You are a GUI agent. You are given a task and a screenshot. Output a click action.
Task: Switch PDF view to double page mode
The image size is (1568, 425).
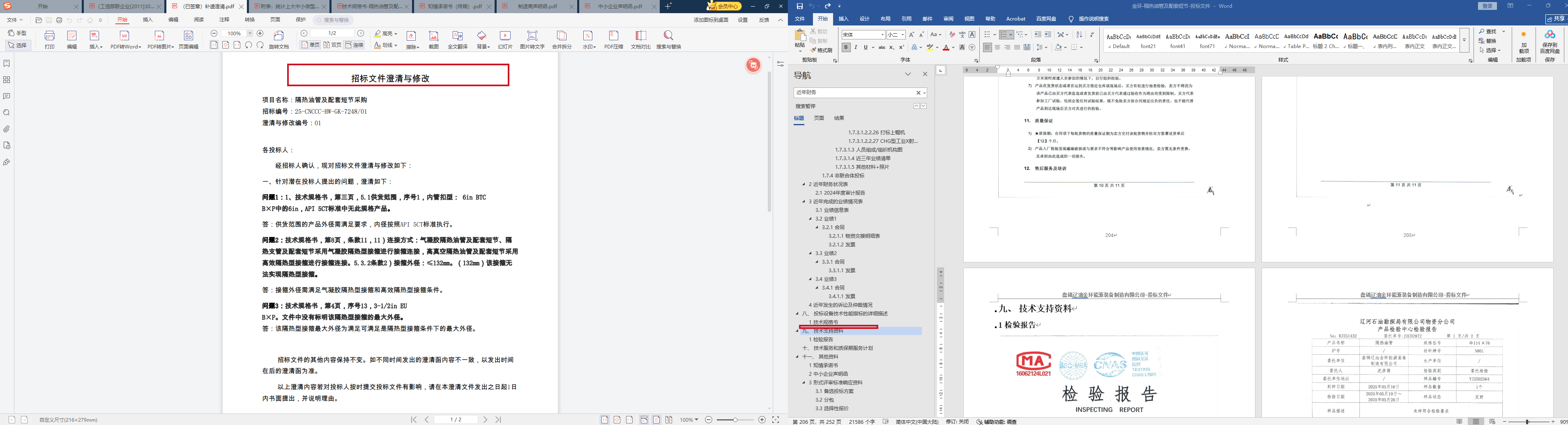tap(332, 45)
